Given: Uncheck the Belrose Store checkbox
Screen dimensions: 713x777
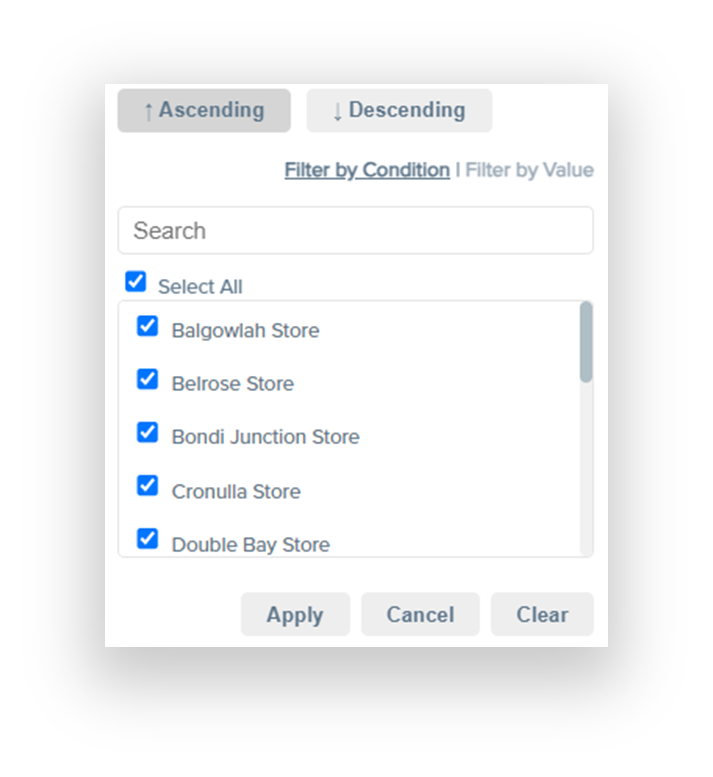Looking at the screenshot, I should click(147, 379).
